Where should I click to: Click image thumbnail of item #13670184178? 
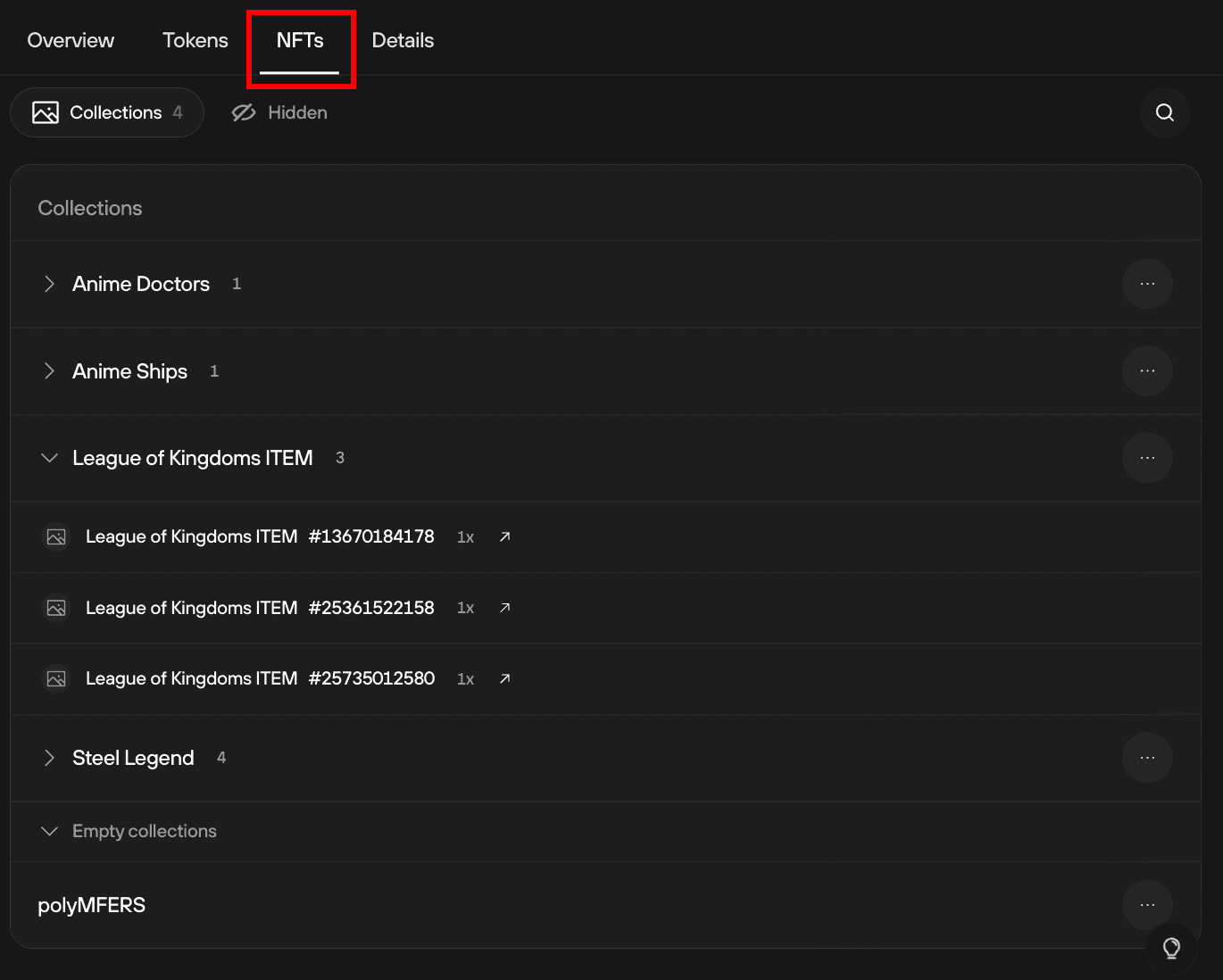click(x=56, y=537)
